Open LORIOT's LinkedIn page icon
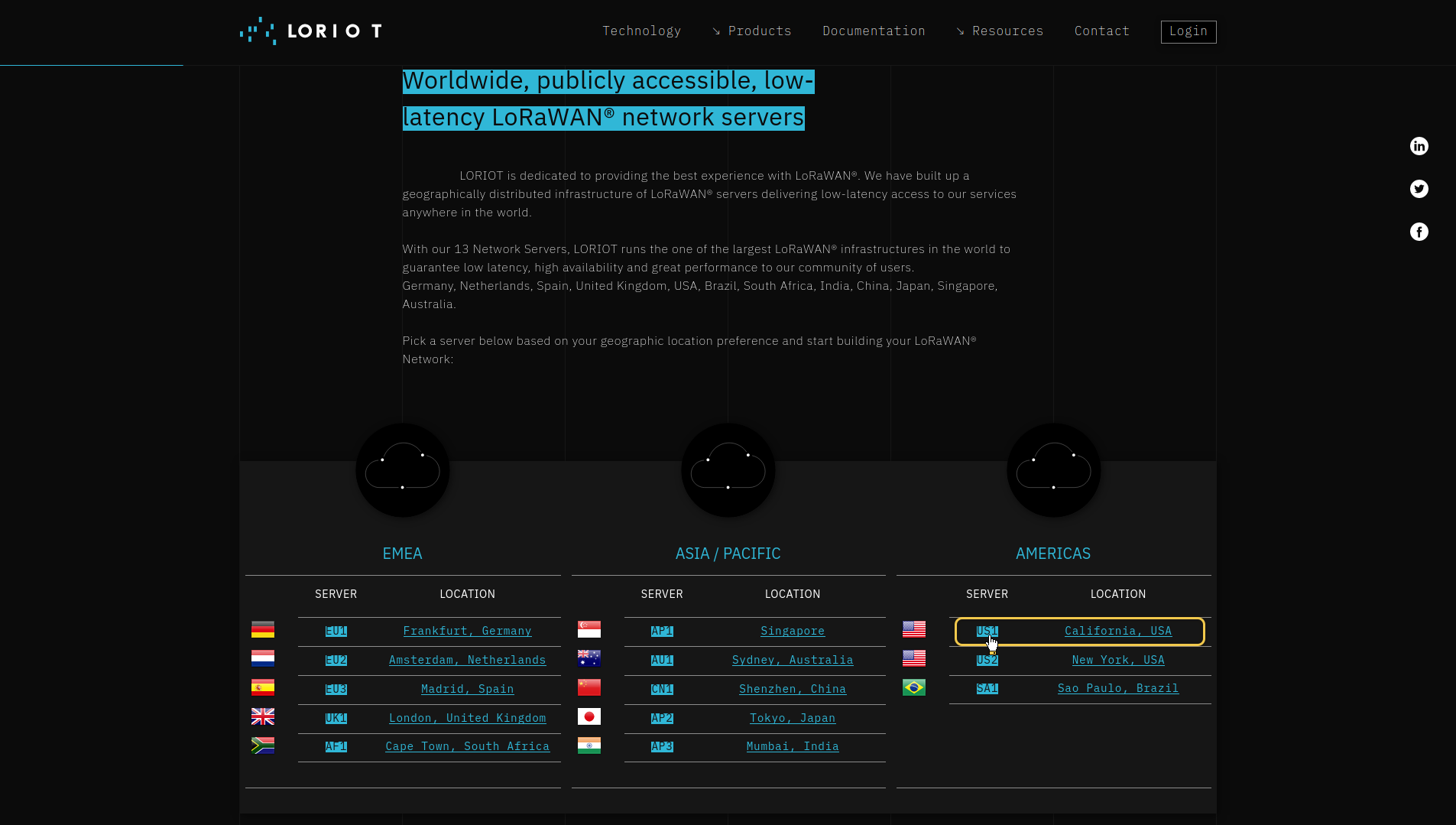1456x825 pixels. [x=1419, y=146]
